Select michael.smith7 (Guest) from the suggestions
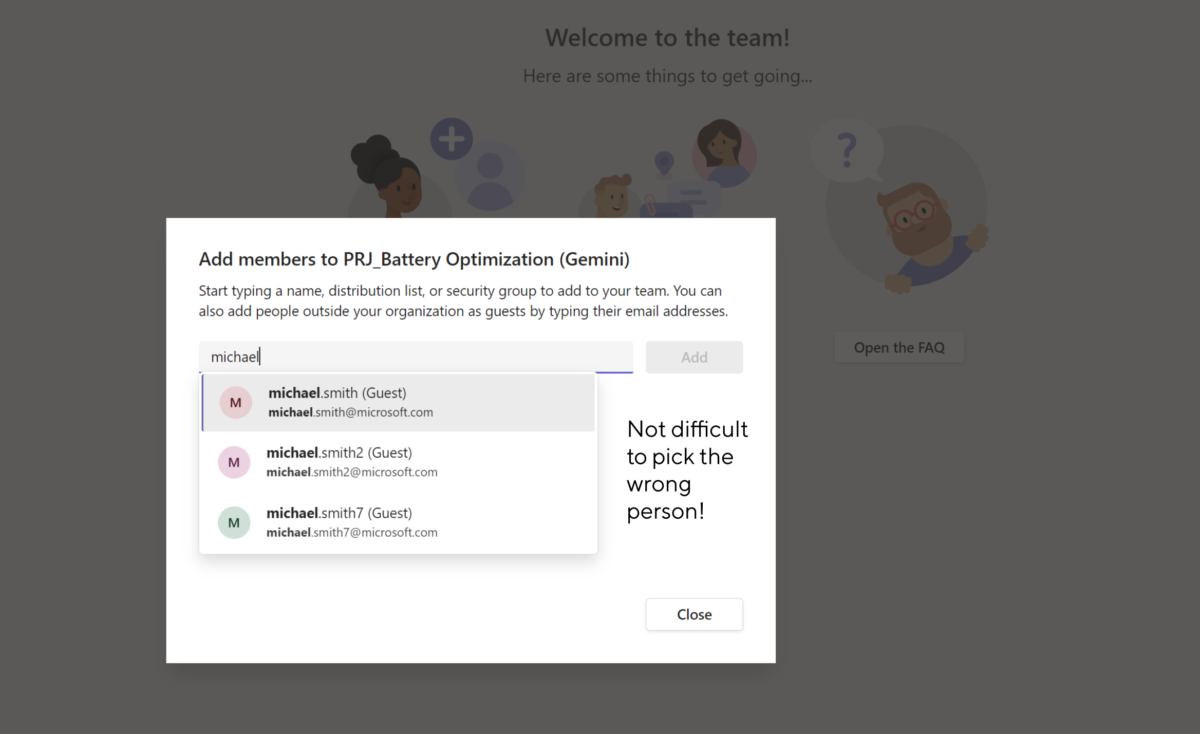This screenshot has height=734, width=1200. [x=397, y=522]
